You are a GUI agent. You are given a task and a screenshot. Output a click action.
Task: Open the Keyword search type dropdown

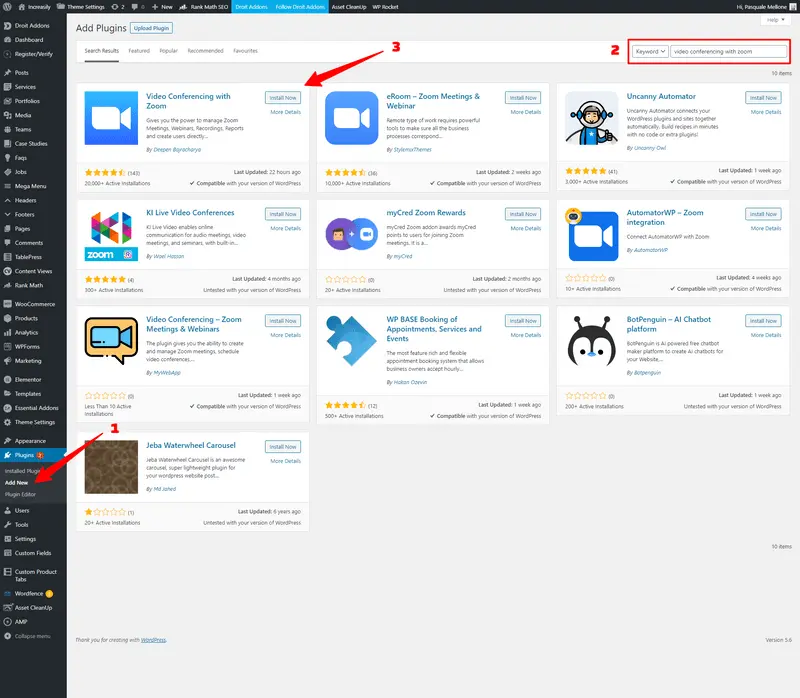650,51
